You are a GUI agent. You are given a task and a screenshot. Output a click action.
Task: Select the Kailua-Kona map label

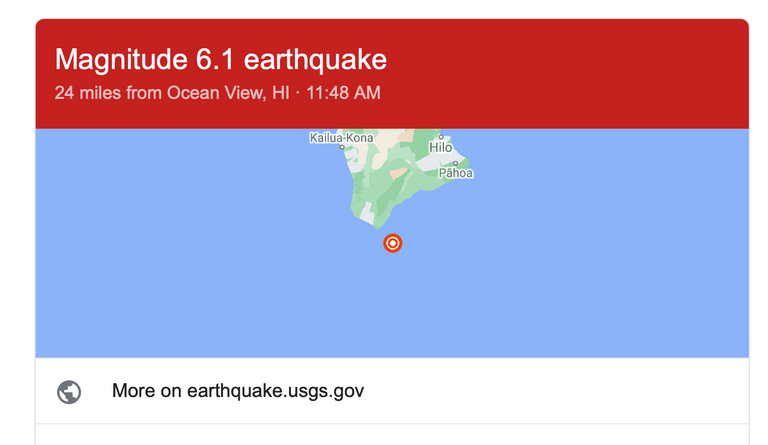(341, 138)
